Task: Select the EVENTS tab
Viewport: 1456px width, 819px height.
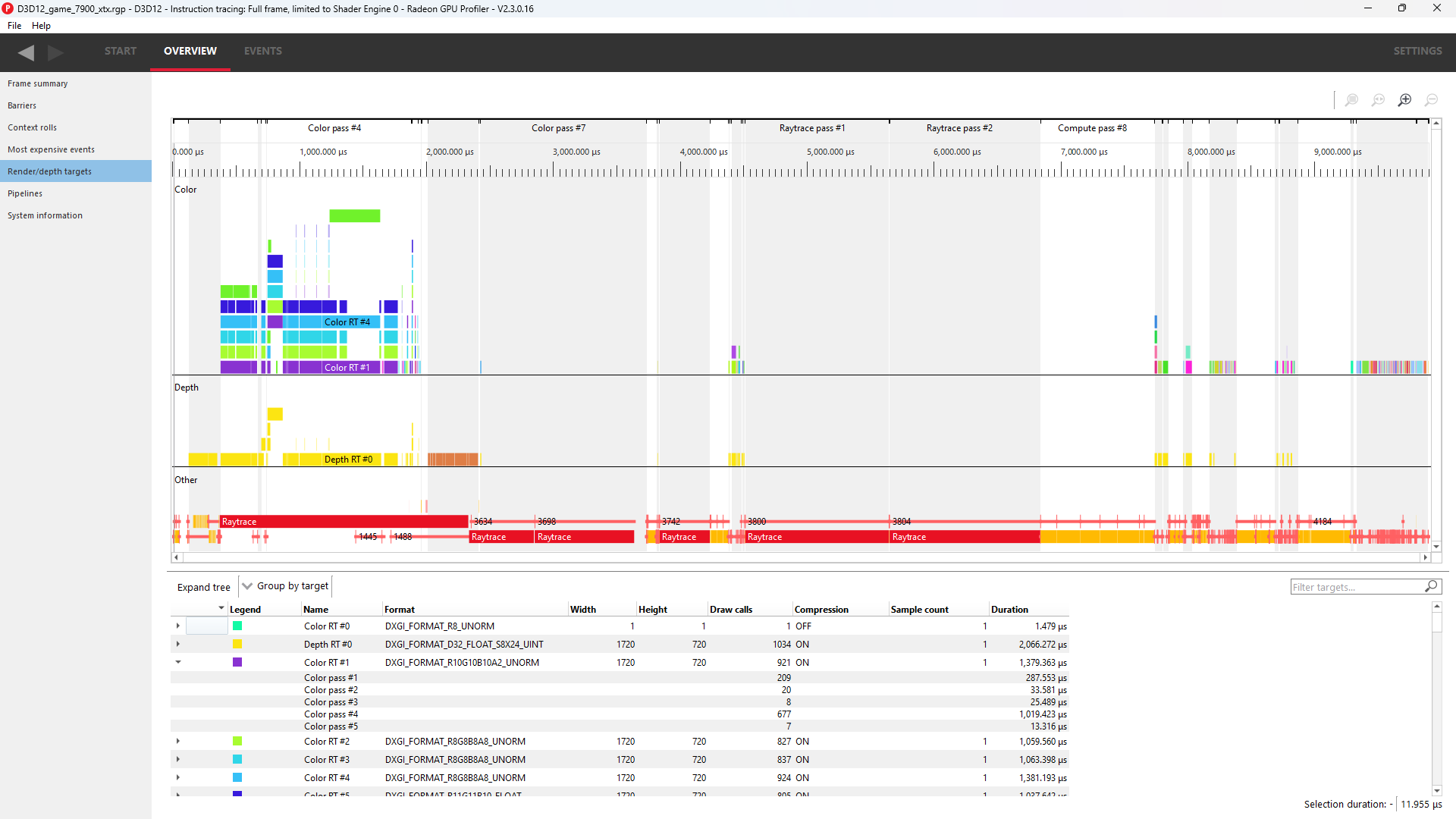Action: pos(261,50)
